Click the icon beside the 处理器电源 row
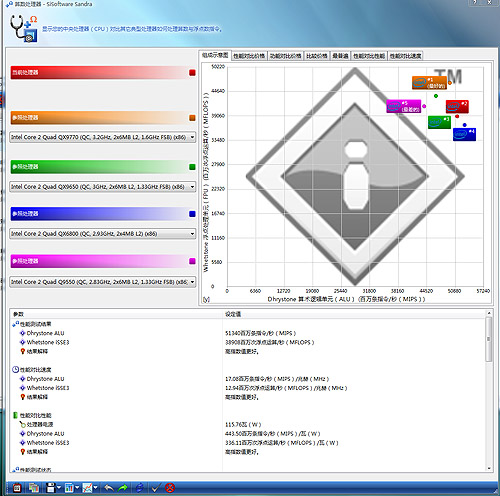The image size is (500, 496). click(x=22, y=424)
